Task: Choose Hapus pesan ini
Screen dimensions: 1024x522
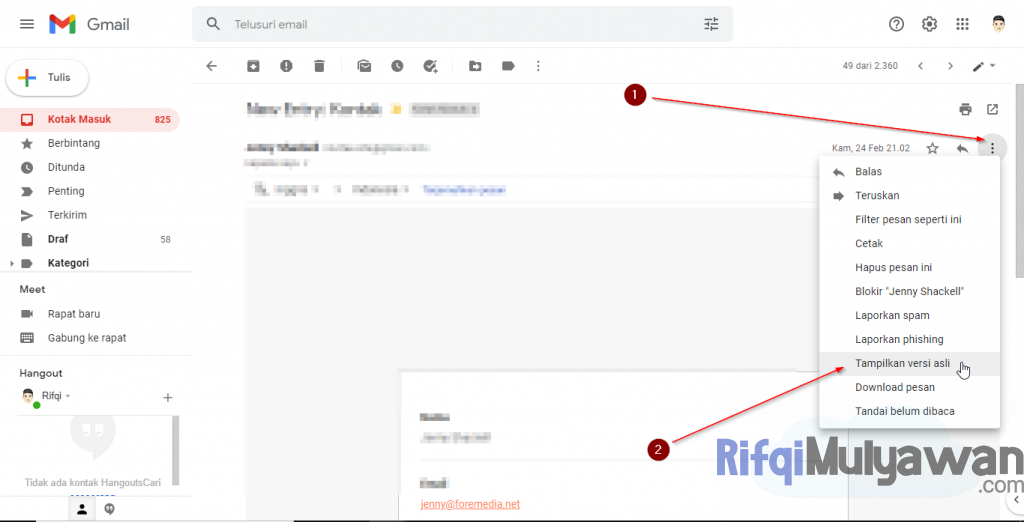Action: [x=909, y=267]
